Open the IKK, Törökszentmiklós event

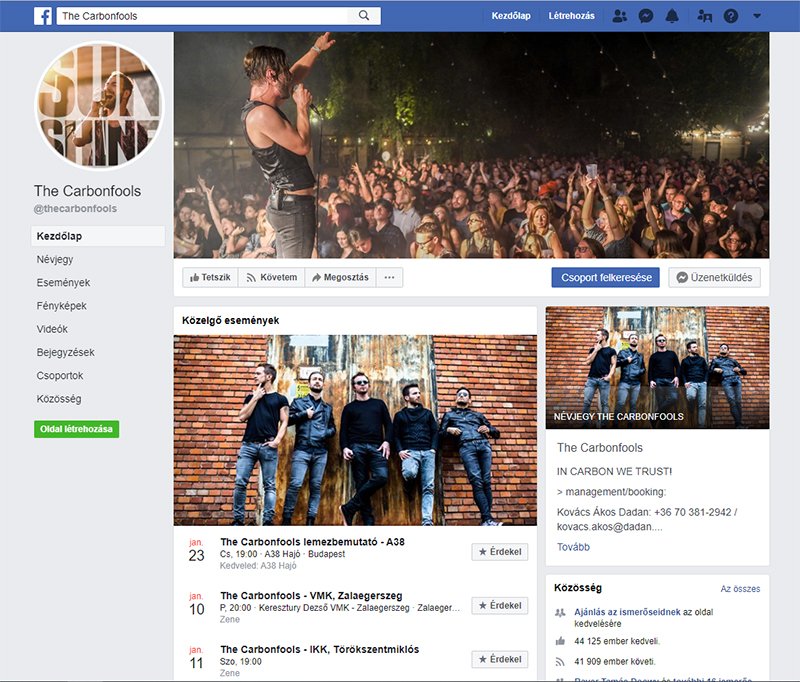pos(319,649)
